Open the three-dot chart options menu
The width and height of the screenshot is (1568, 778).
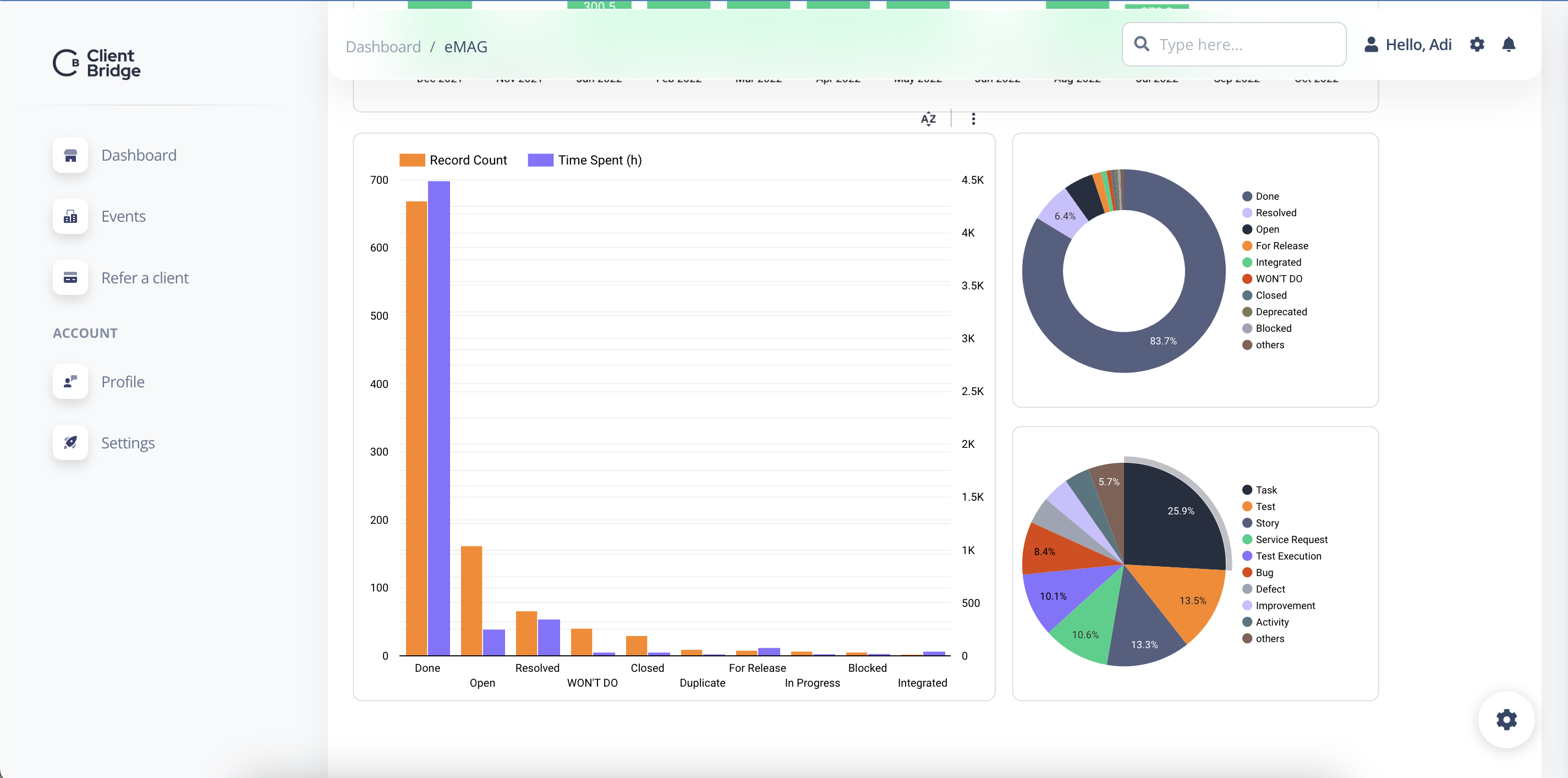click(x=973, y=119)
